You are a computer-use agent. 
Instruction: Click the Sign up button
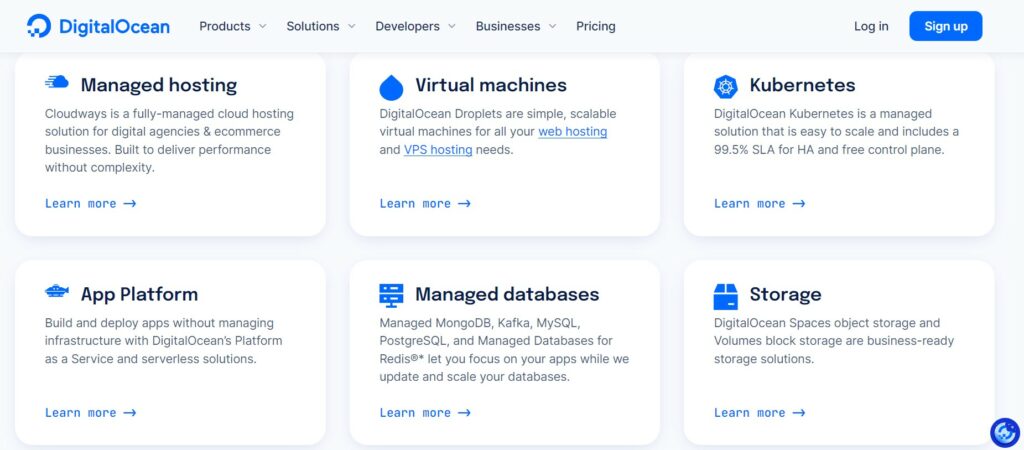[946, 26]
